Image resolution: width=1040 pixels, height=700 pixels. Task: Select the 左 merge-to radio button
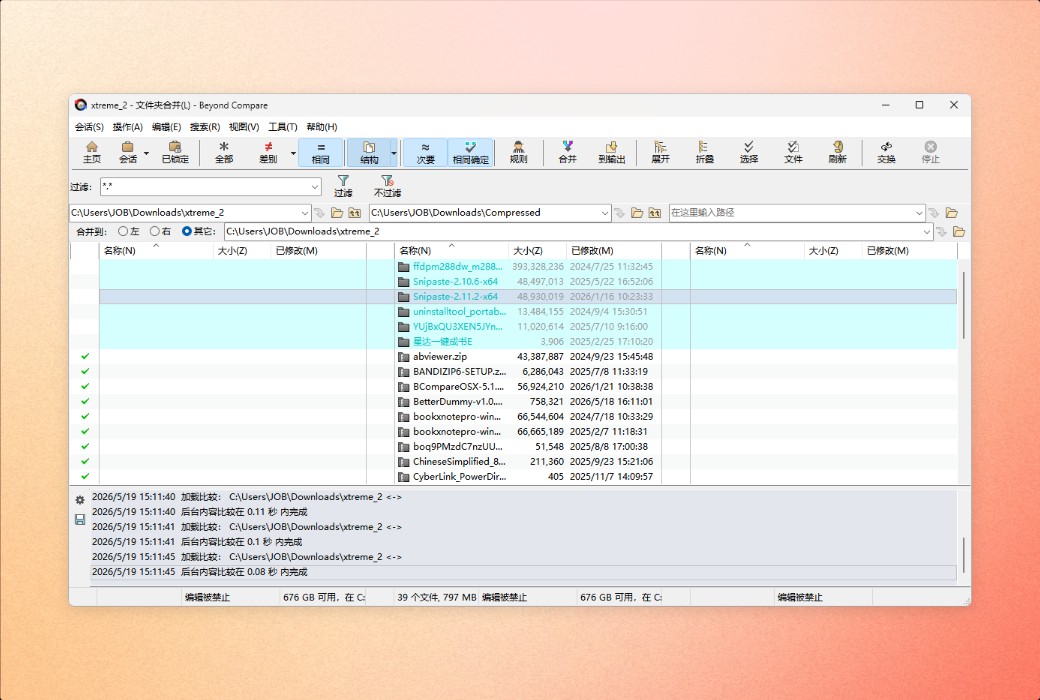point(129,232)
